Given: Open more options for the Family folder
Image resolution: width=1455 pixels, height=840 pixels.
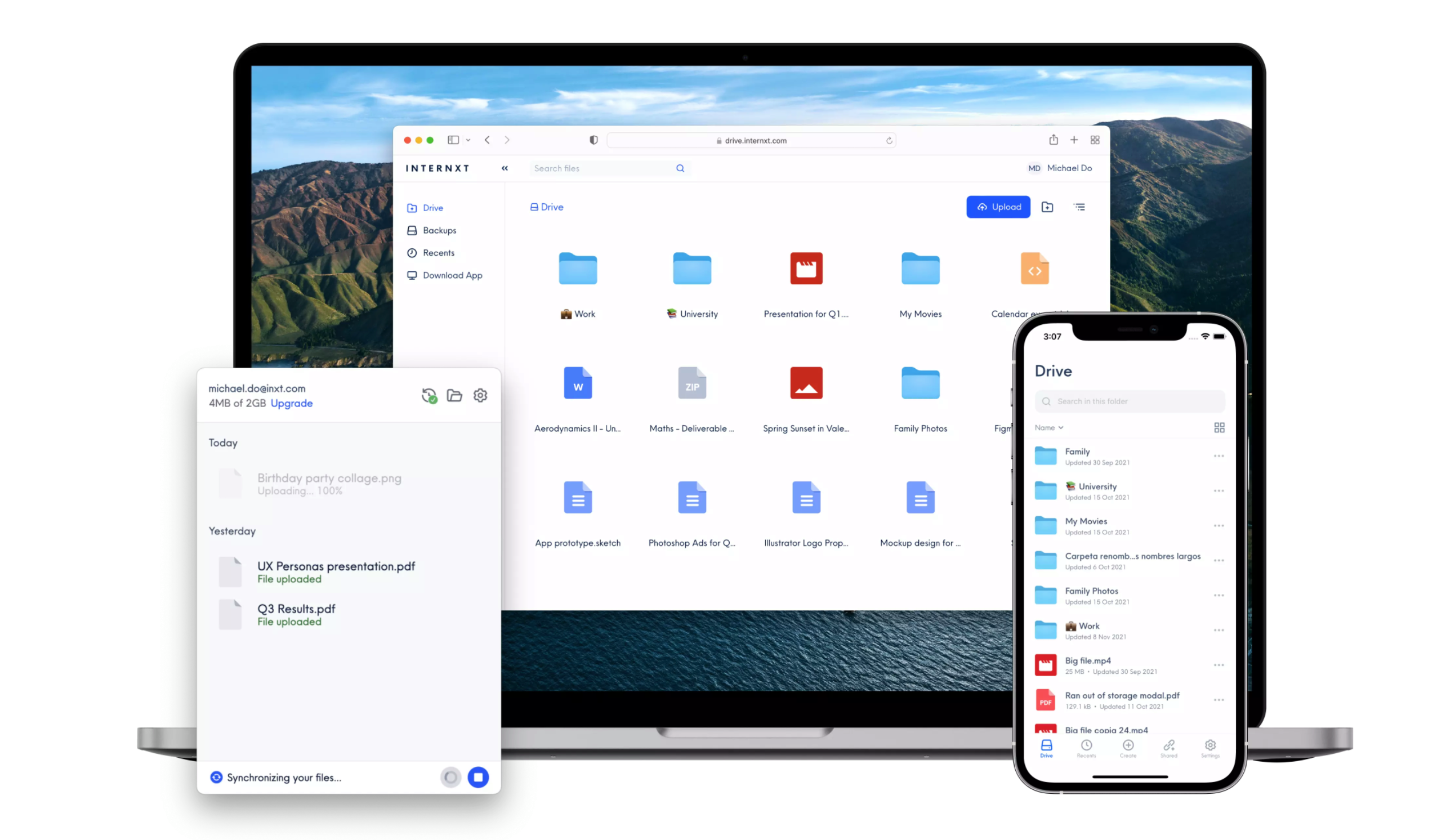Looking at the screenshot, I should pos(1219,455).
